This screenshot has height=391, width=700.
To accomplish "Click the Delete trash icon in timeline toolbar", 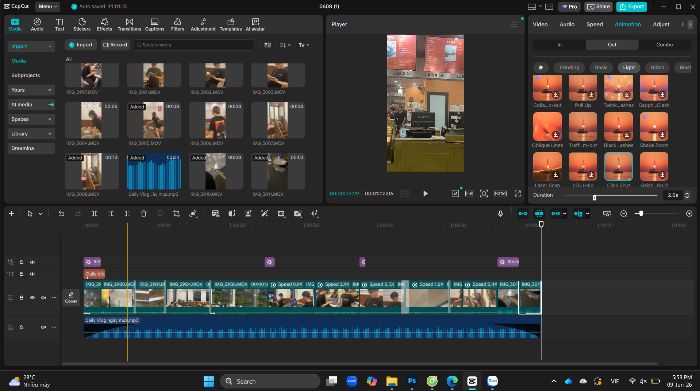I will pyautogui.click(x=143, y=214).
